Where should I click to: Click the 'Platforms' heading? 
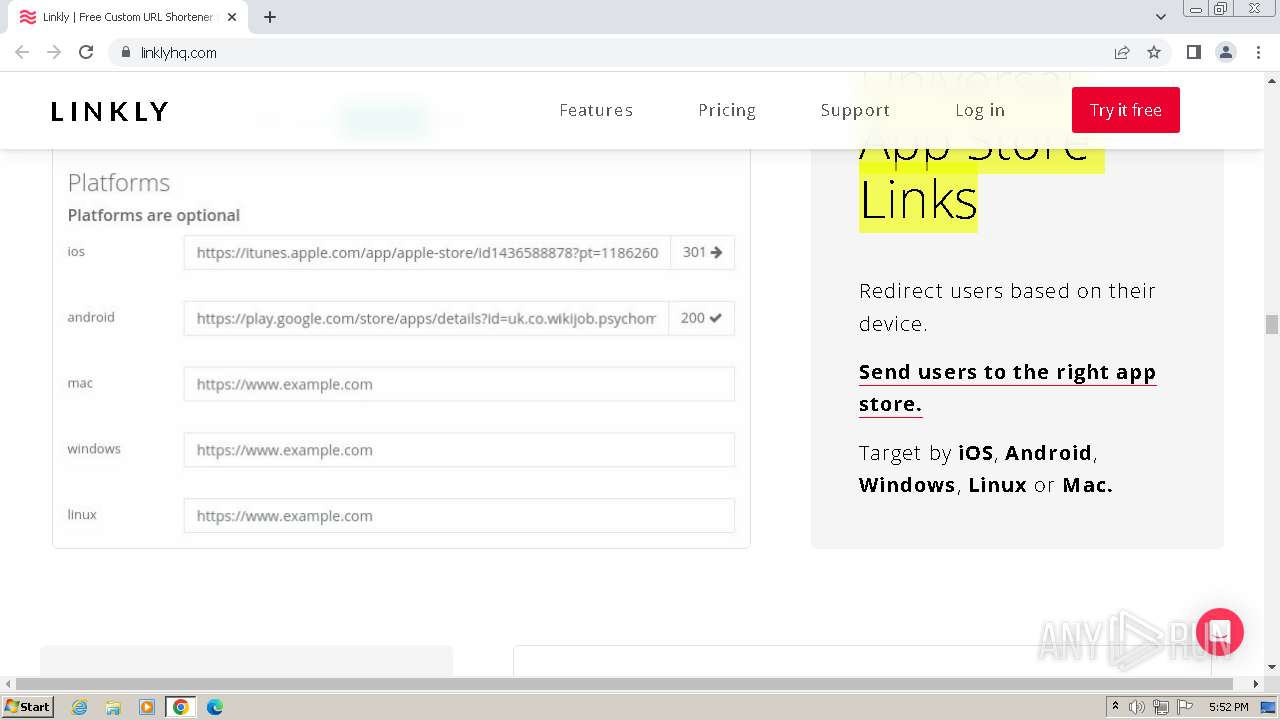click(119, 183)
